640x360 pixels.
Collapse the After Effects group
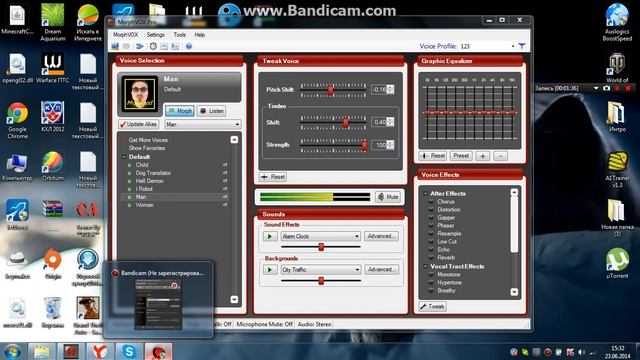pos(425,193)
